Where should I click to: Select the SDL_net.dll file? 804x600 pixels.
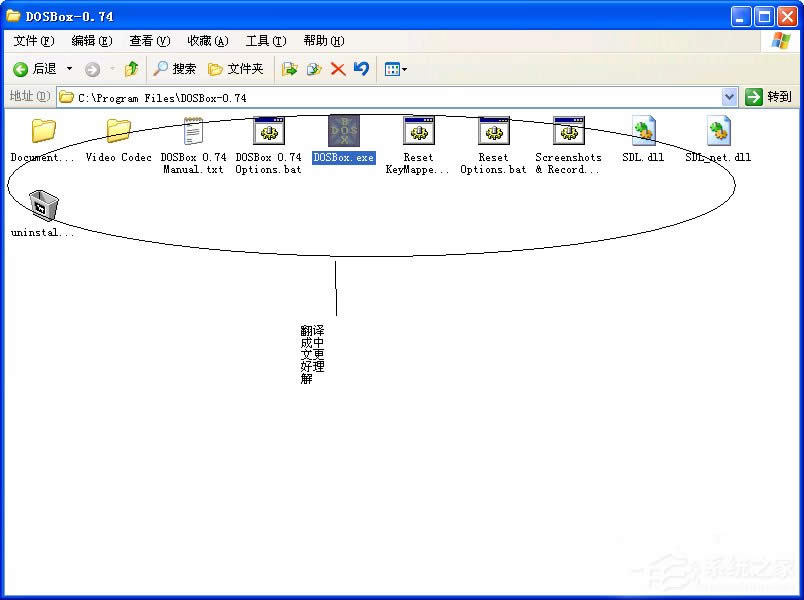718,131
